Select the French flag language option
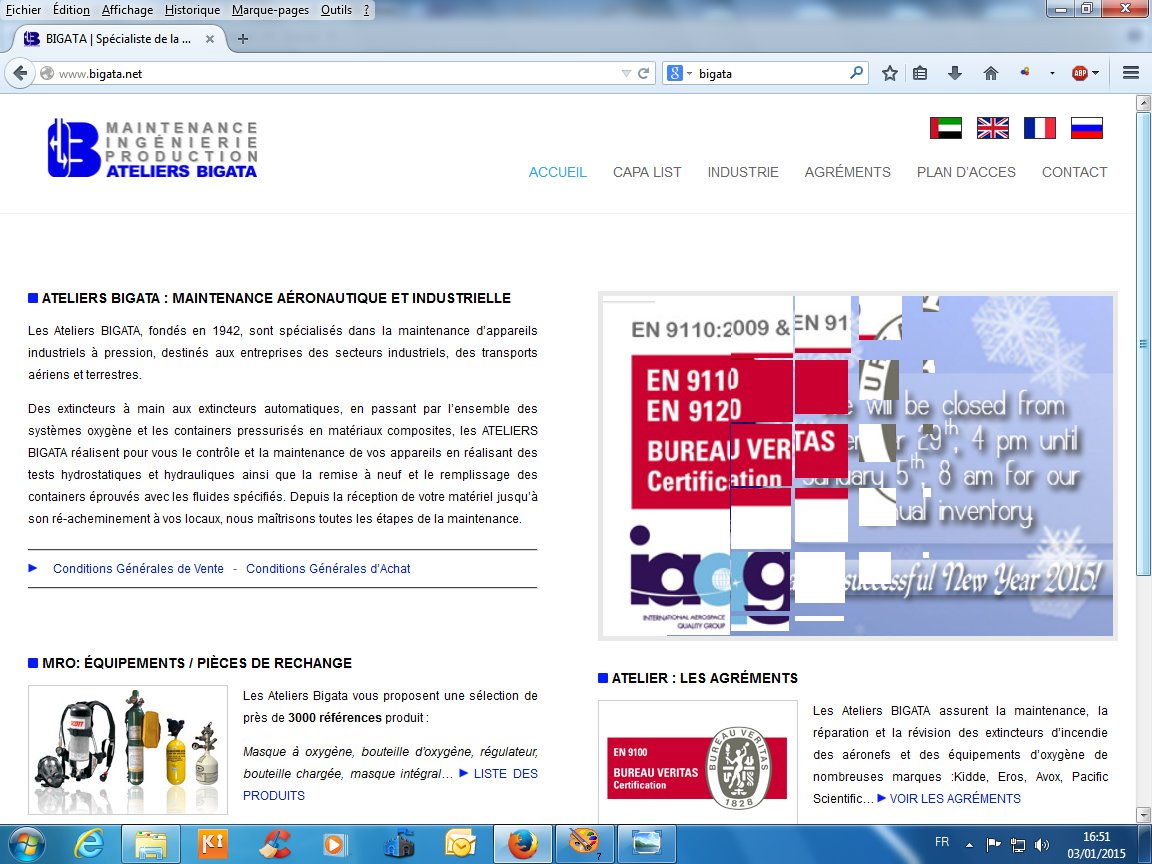Viewport: 1152px width, 864px height. 1040,128
